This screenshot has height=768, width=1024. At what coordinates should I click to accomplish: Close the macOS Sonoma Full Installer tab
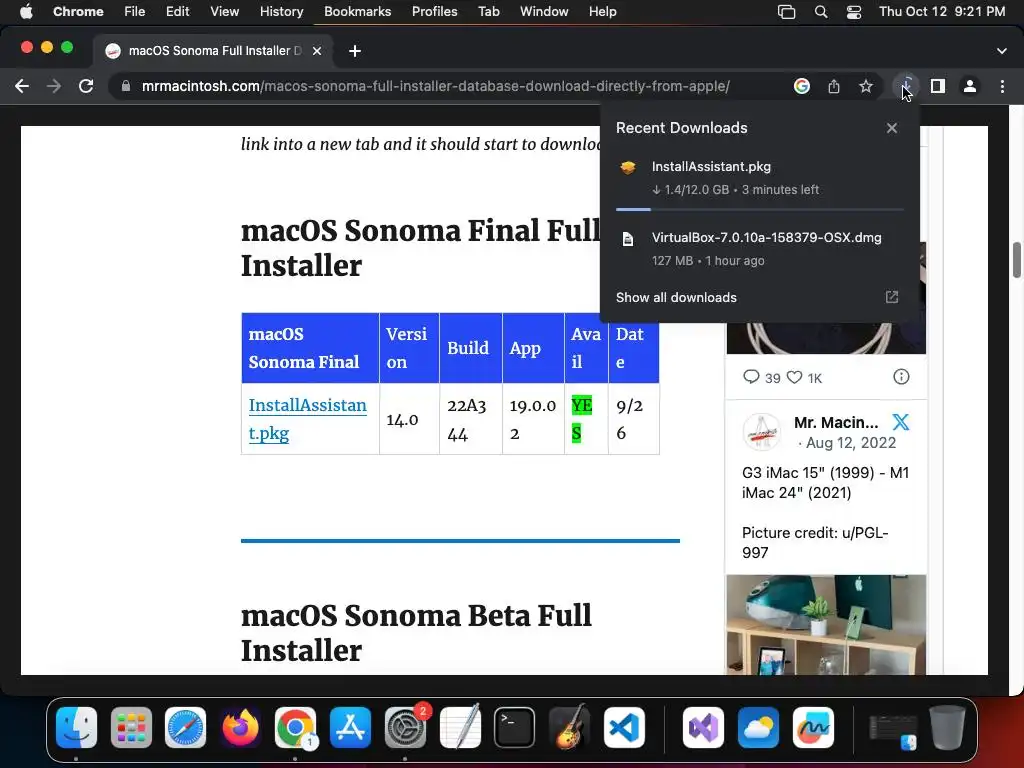coord(317,51)
